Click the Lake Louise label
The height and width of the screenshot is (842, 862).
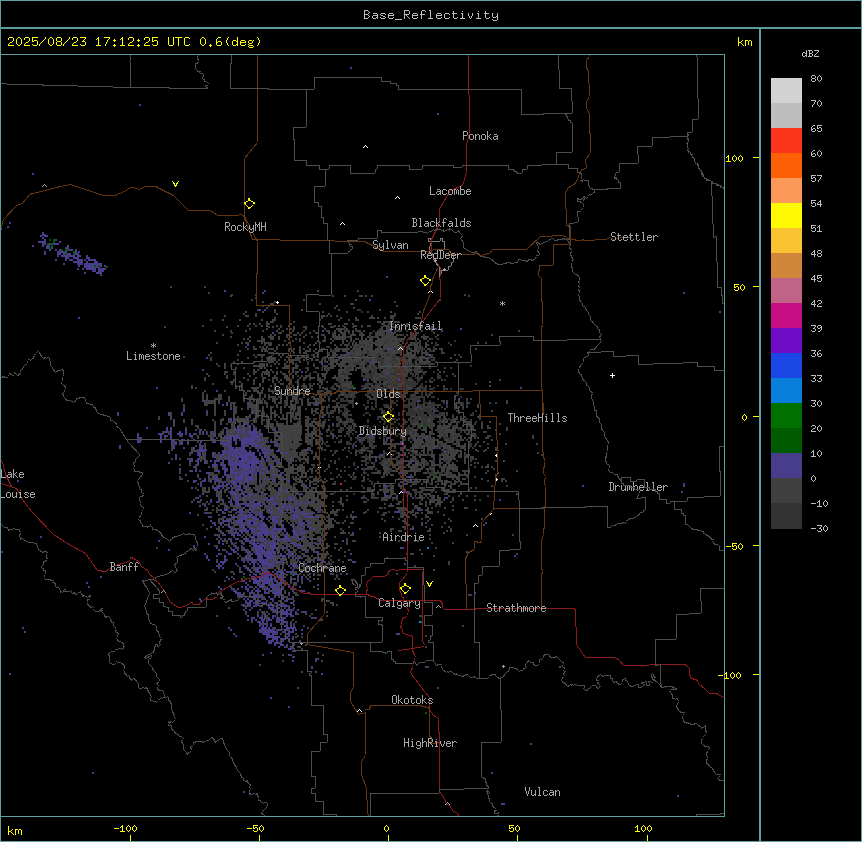point(18,484)
